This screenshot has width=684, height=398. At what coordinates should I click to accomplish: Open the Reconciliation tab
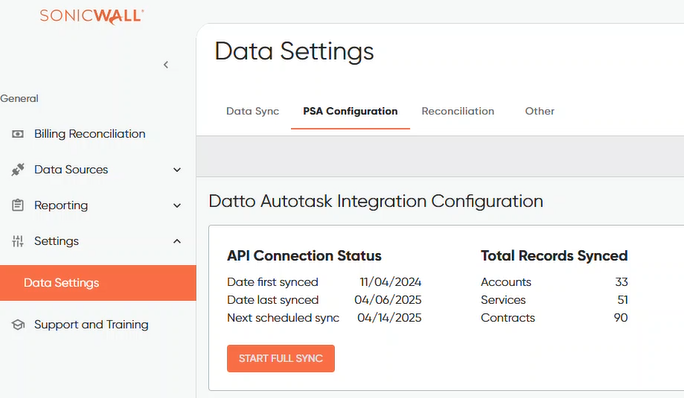[458, 111]
